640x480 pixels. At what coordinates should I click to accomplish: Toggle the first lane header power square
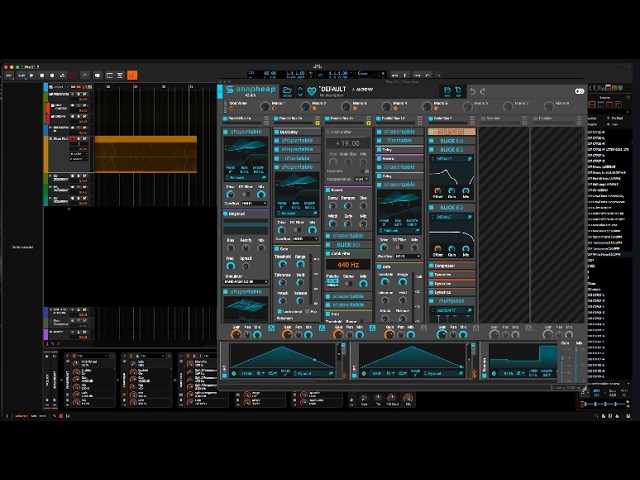pyautogui.click(x=225, y=118)
